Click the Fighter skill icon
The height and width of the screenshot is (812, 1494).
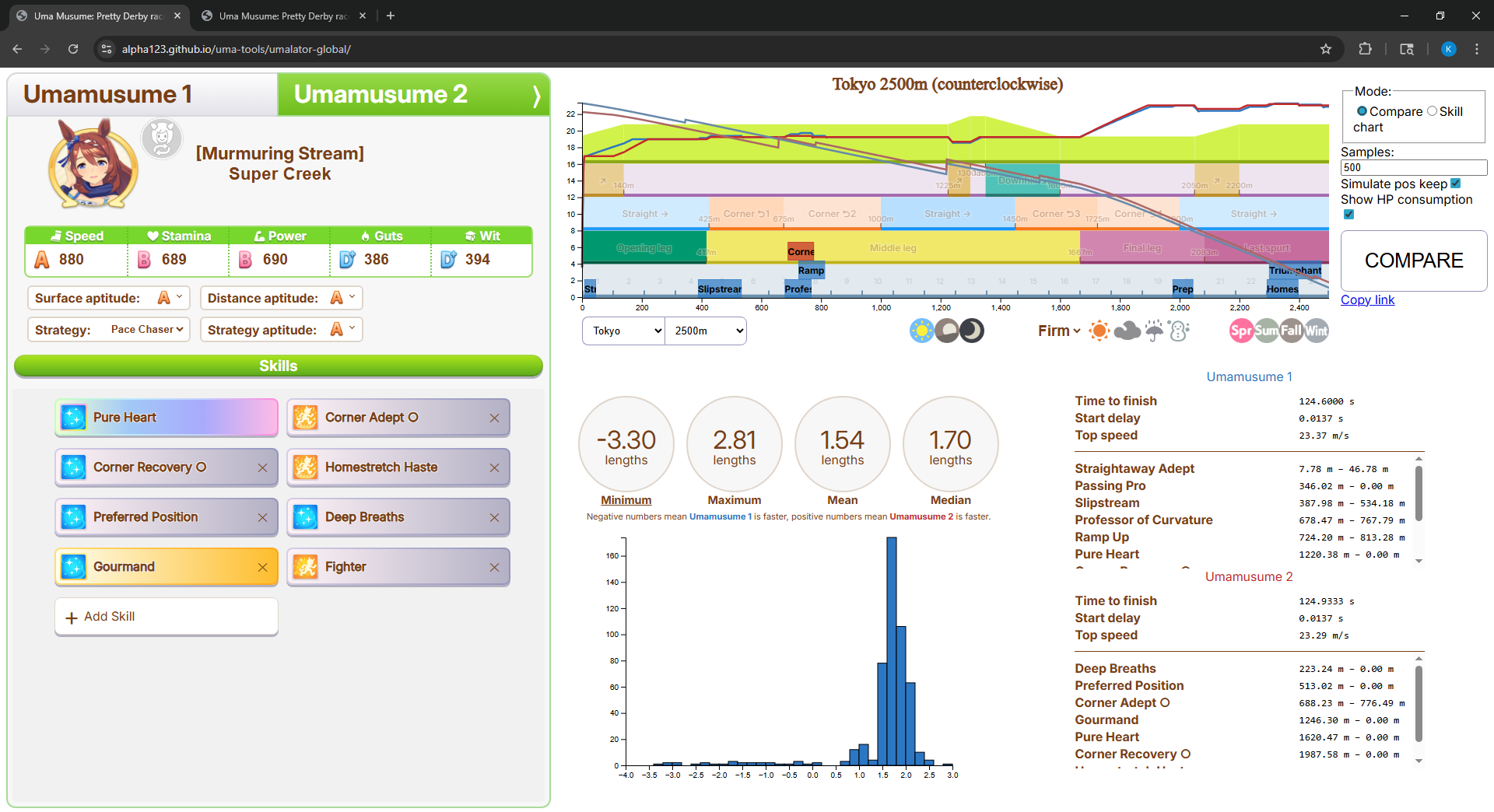pos(305,567)
